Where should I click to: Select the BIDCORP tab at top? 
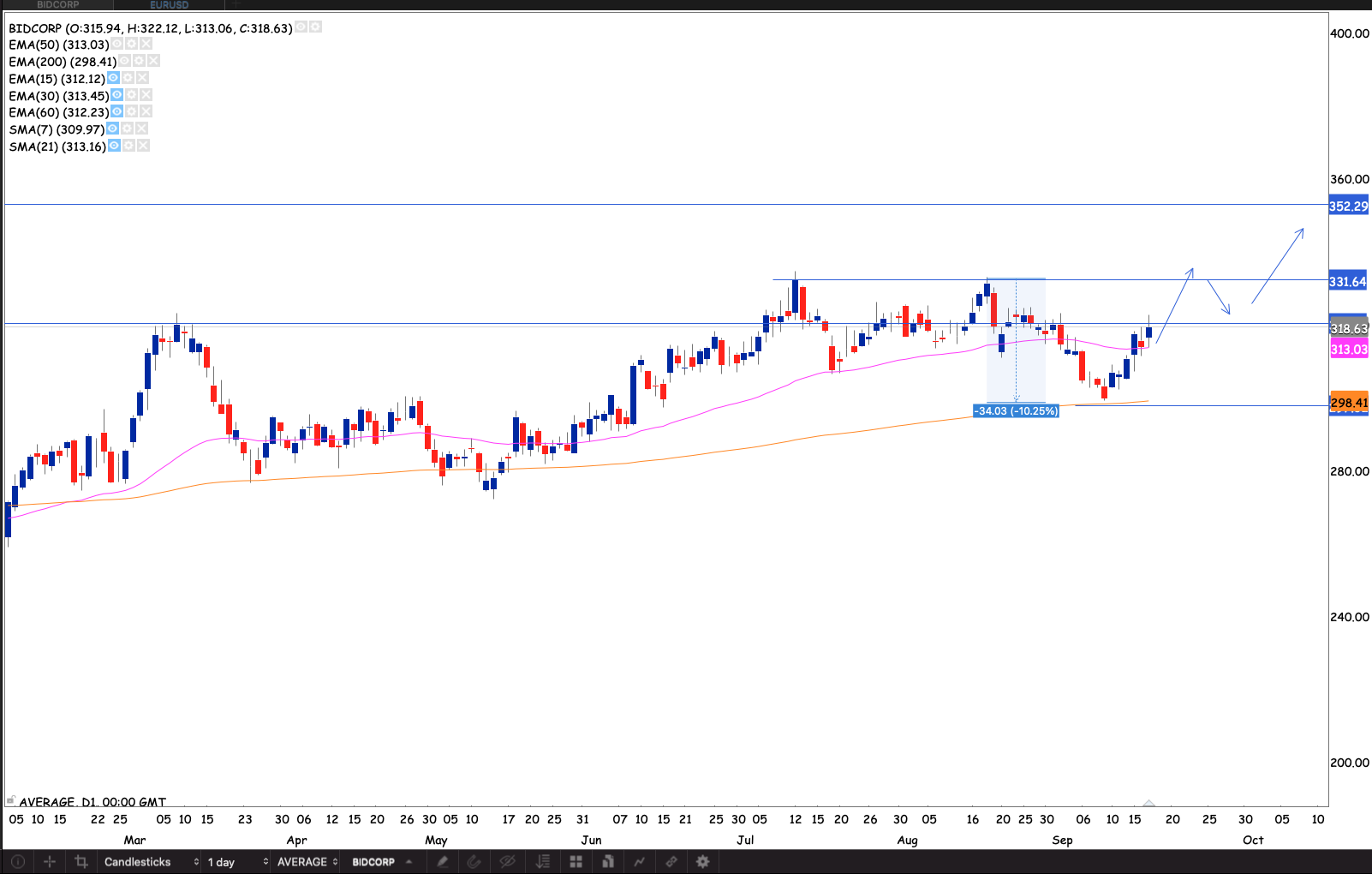tap(57, 5)
